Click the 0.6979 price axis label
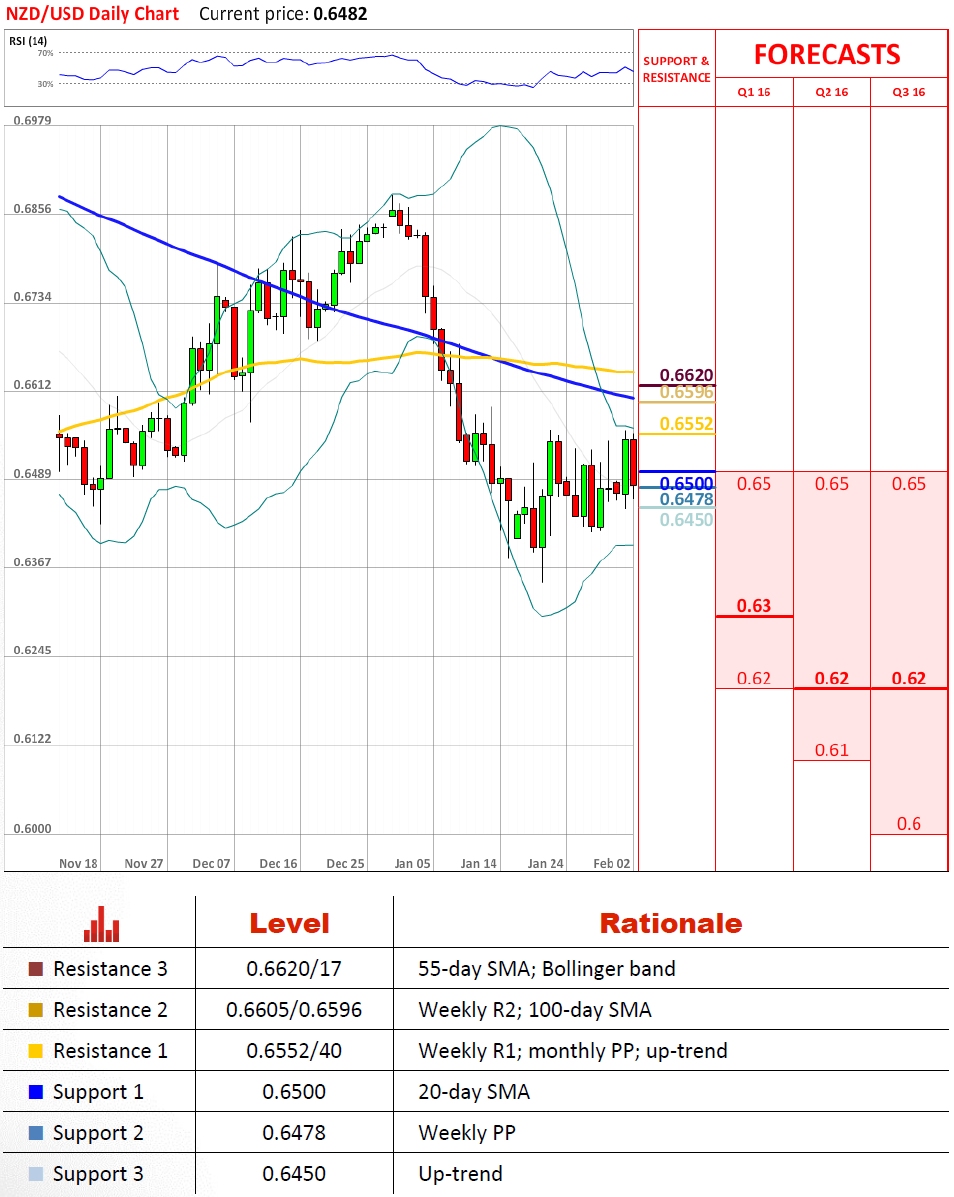Viewport: 954px width, 1197px height. (x=32, y=121)
